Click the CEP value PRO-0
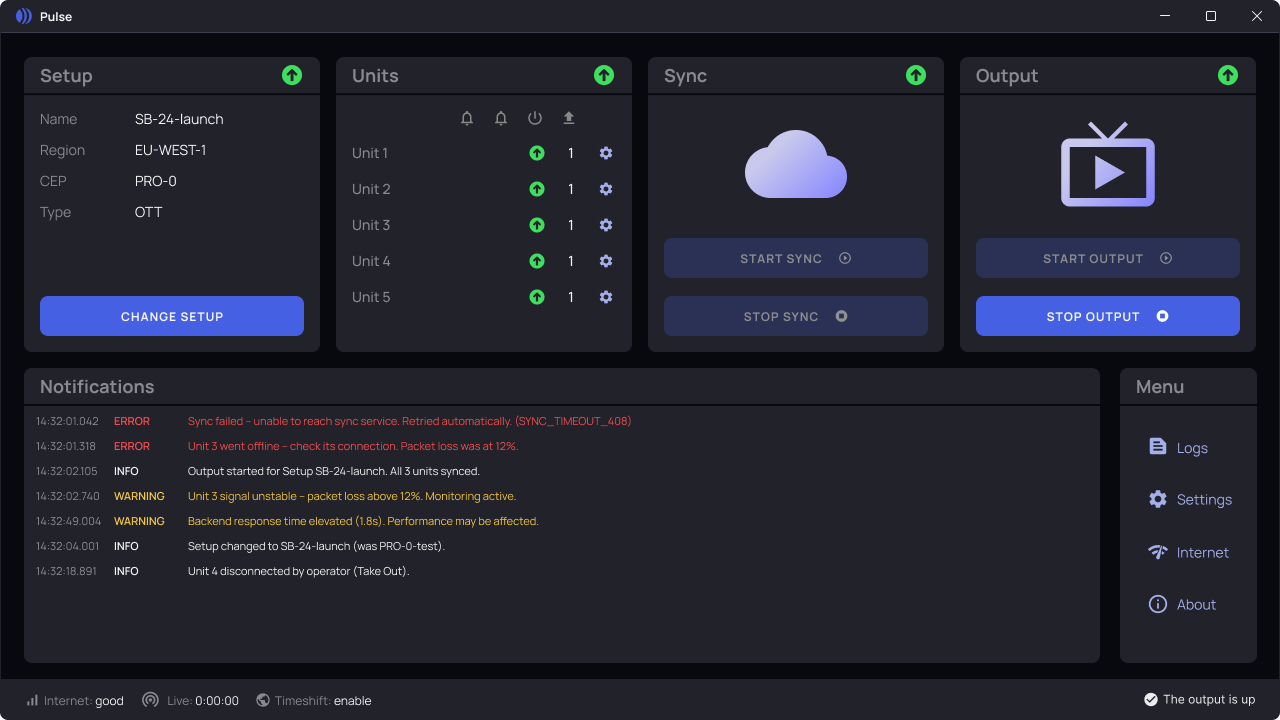 tap(156, 181)
